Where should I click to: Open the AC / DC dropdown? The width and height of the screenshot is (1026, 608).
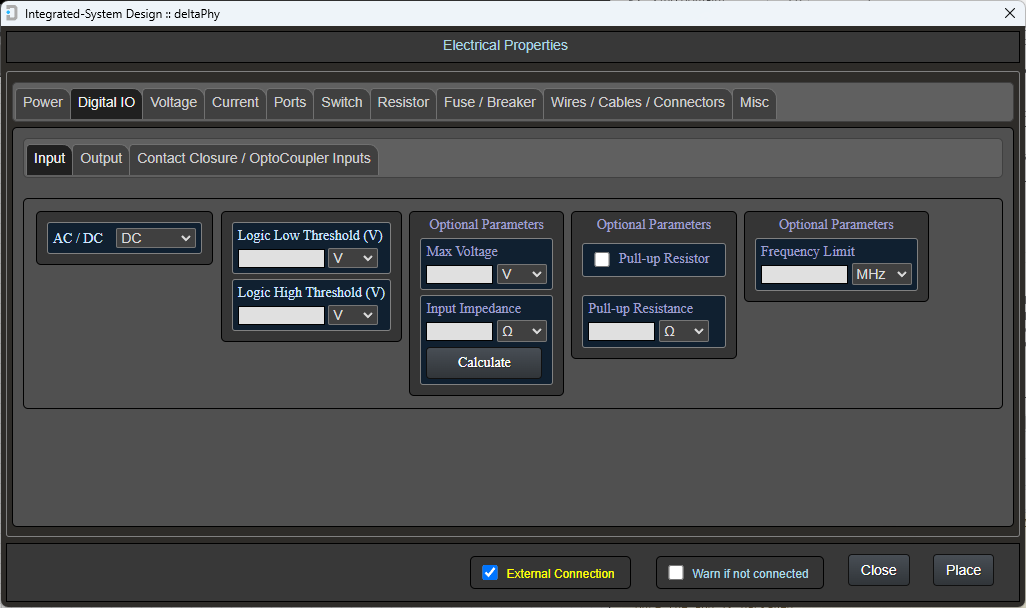(157, 238)
